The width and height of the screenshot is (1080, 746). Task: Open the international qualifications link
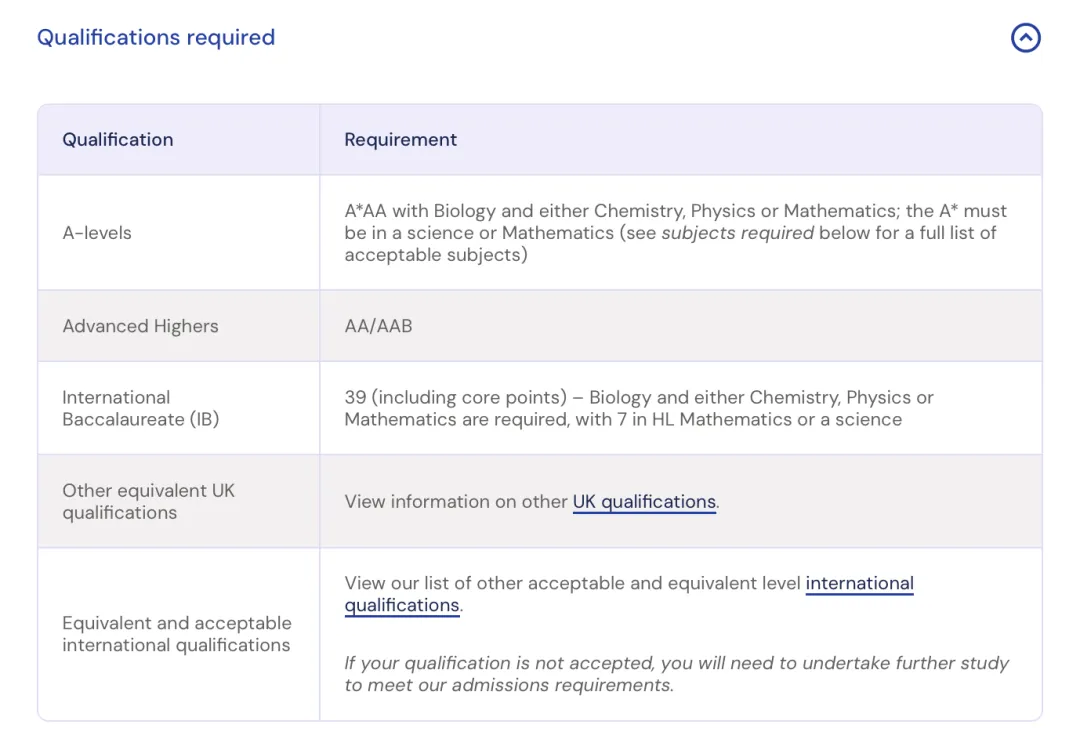coord(629,594)
